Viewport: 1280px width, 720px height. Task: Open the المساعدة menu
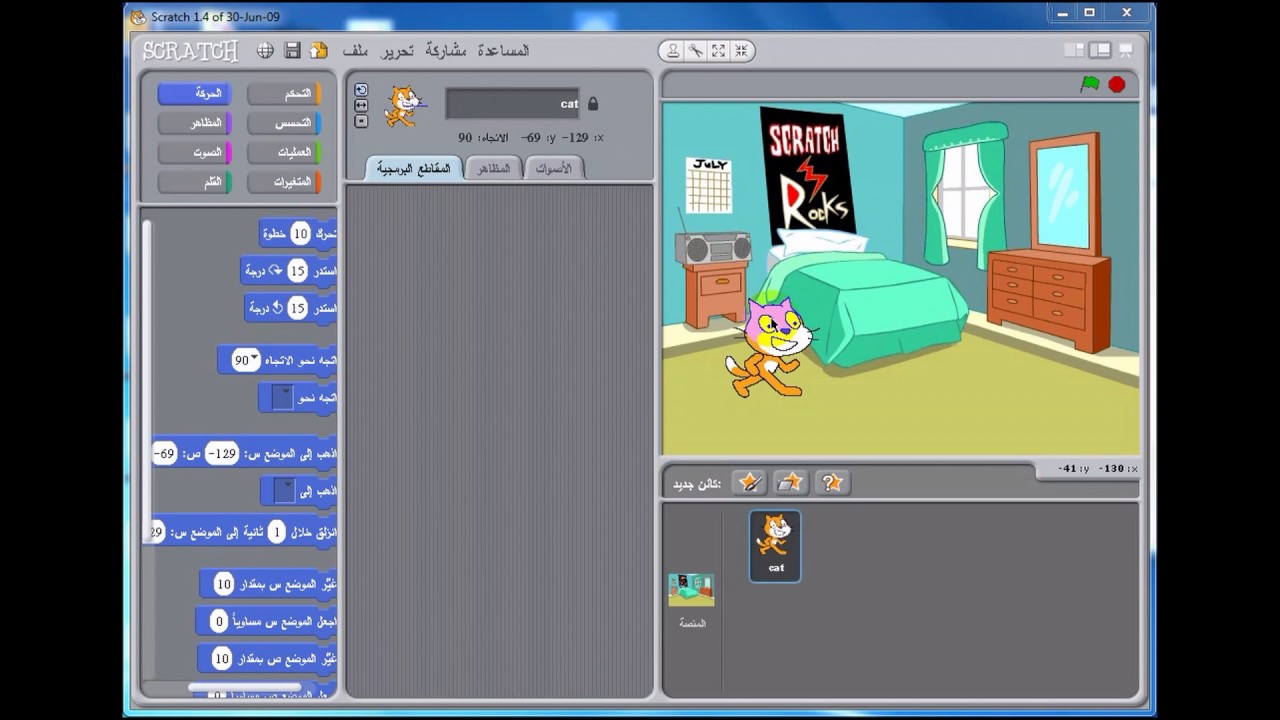(503, 50)
